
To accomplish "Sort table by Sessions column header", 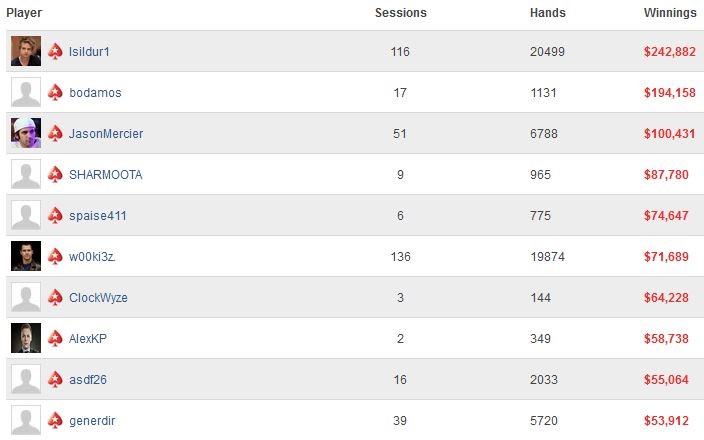I will [401, 13].
